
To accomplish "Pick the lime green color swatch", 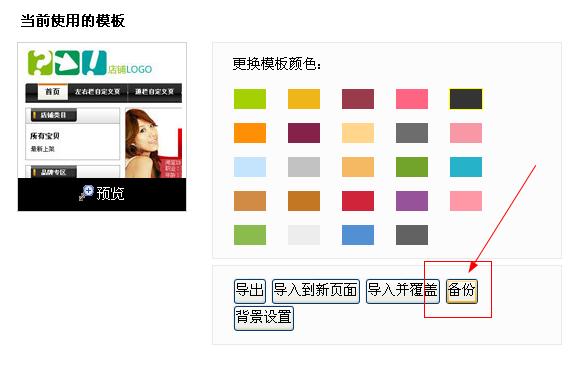I will point(250,99).
